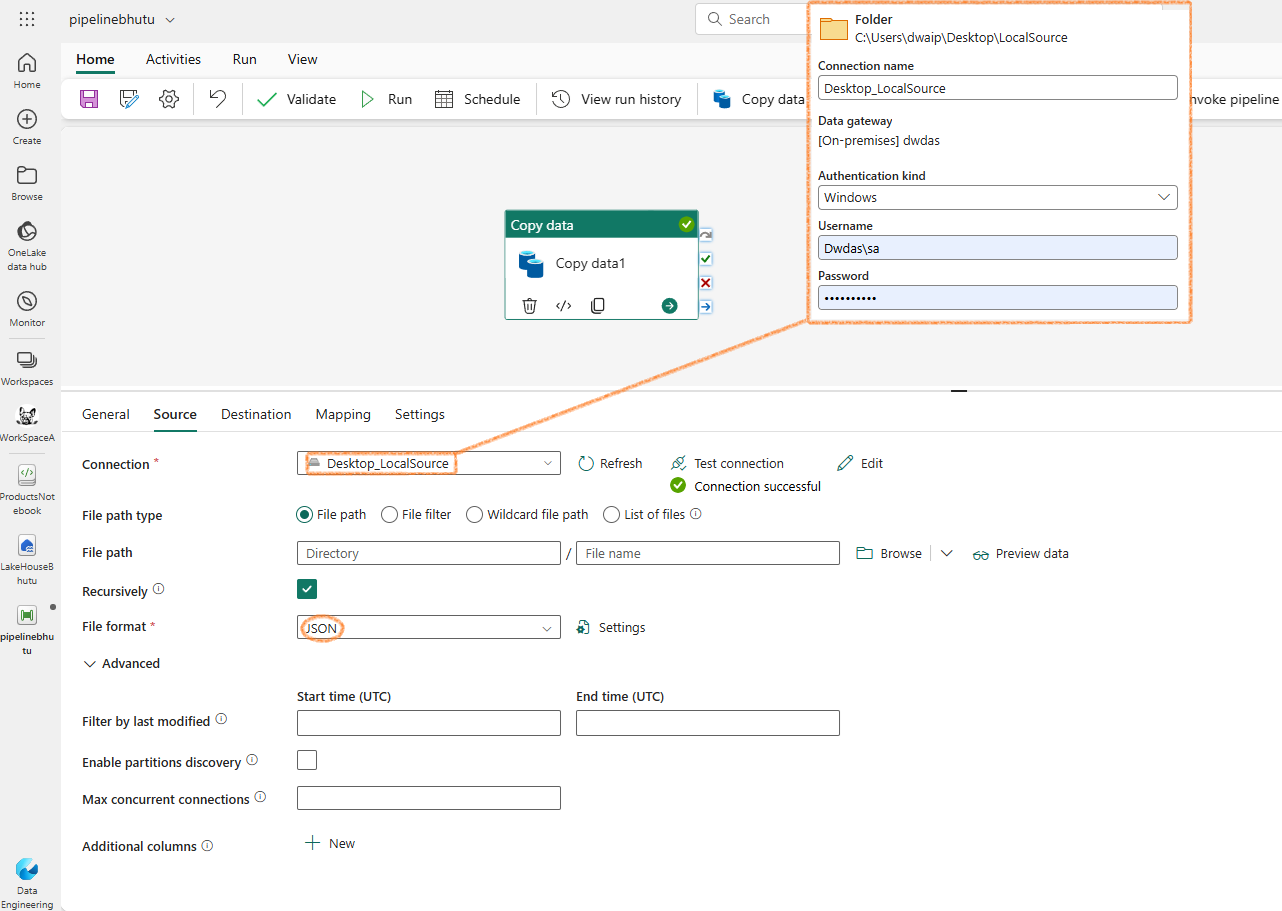Viewport: 1282px width, 911px height.
Task: Open Source tab of activity
Action: click(x=175, y=414)
